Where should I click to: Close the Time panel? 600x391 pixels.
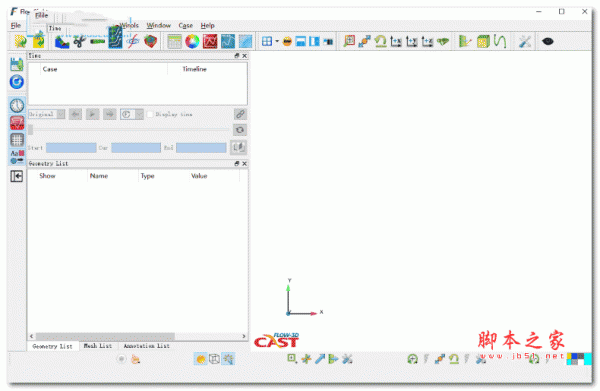pyautogui.click(x=245, y=55)
